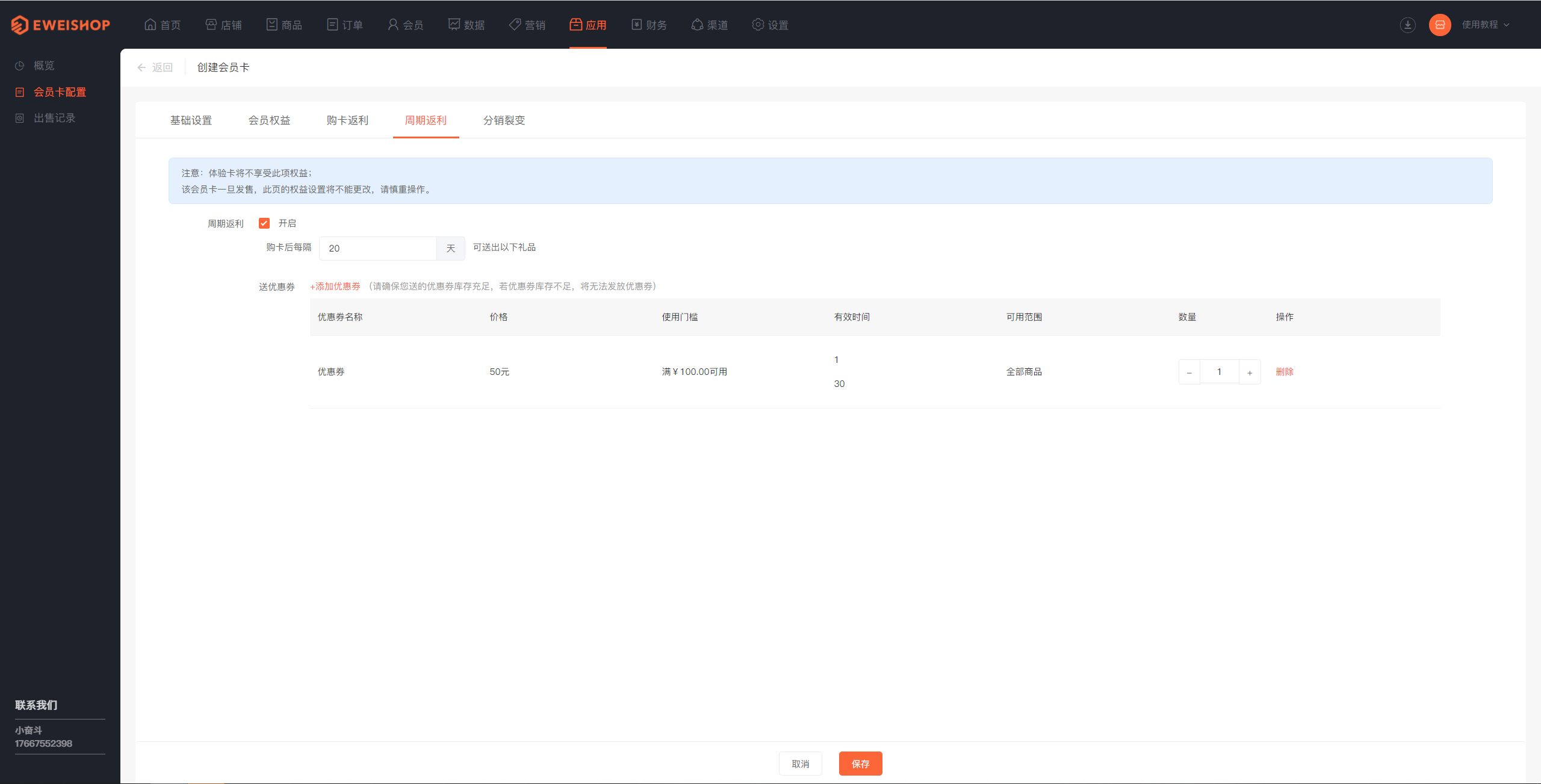Click +添加优惠券 link
This screenshot has height=784, width=1541.
[335, 286]
